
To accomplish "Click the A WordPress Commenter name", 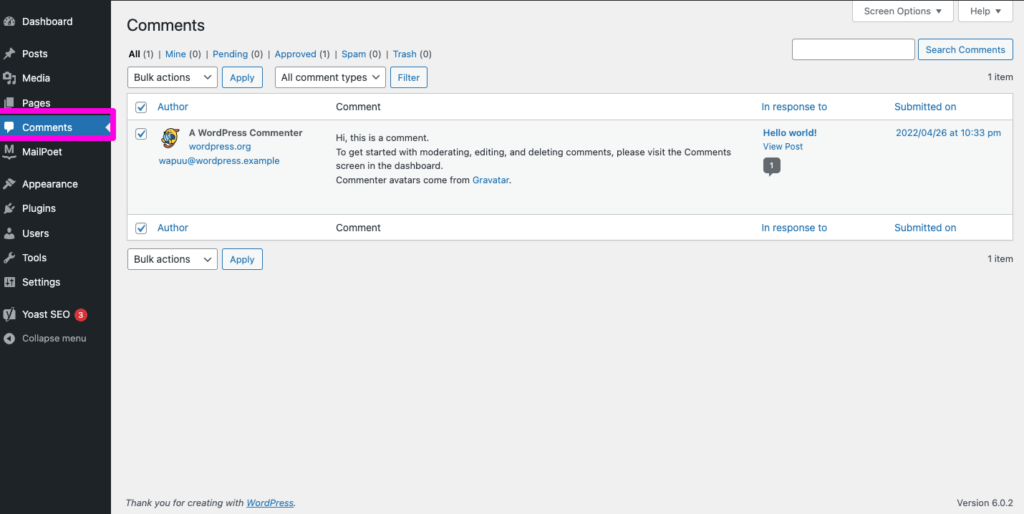I will coord(246,133).
